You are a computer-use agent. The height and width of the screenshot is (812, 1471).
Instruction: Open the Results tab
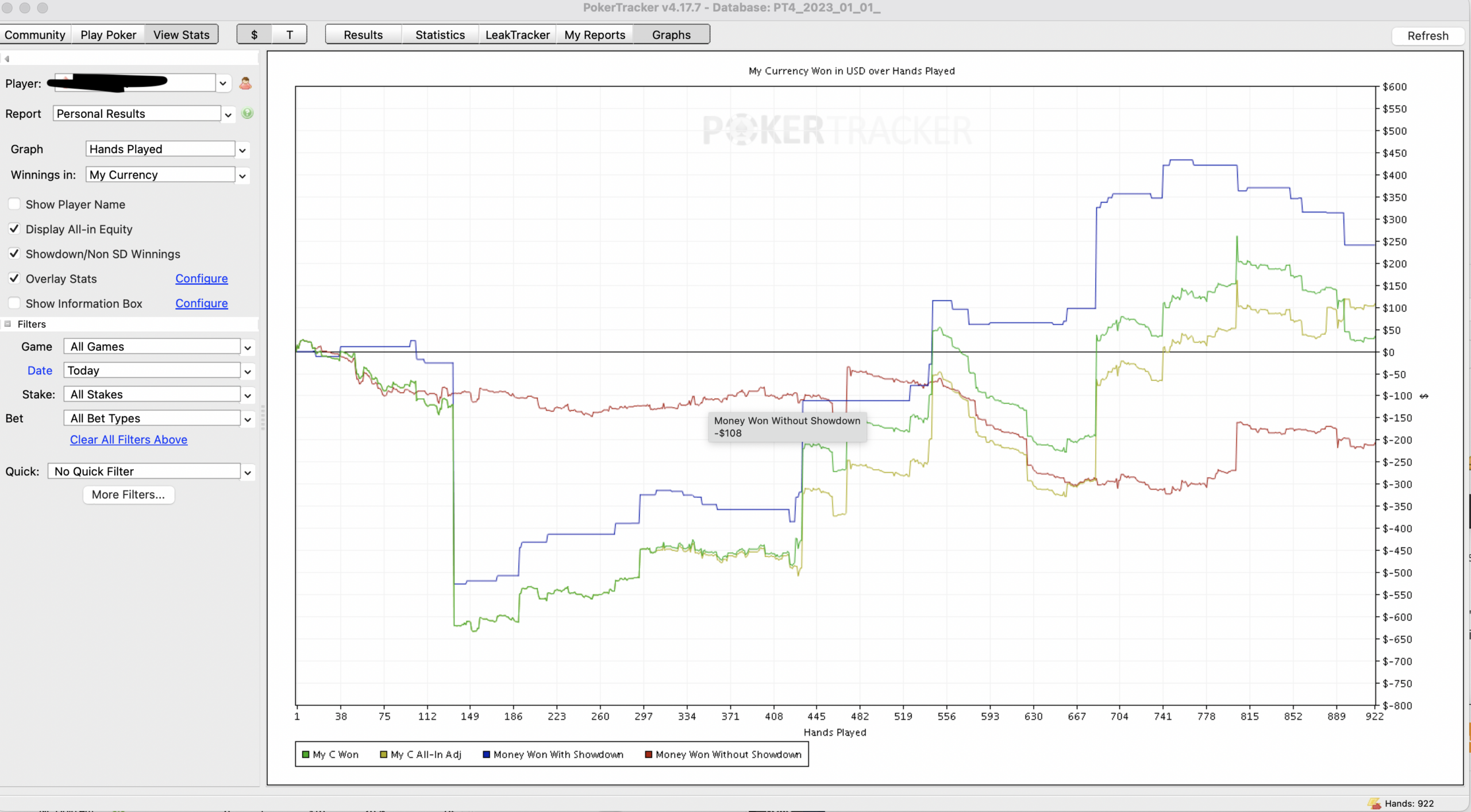pos(363,34)
